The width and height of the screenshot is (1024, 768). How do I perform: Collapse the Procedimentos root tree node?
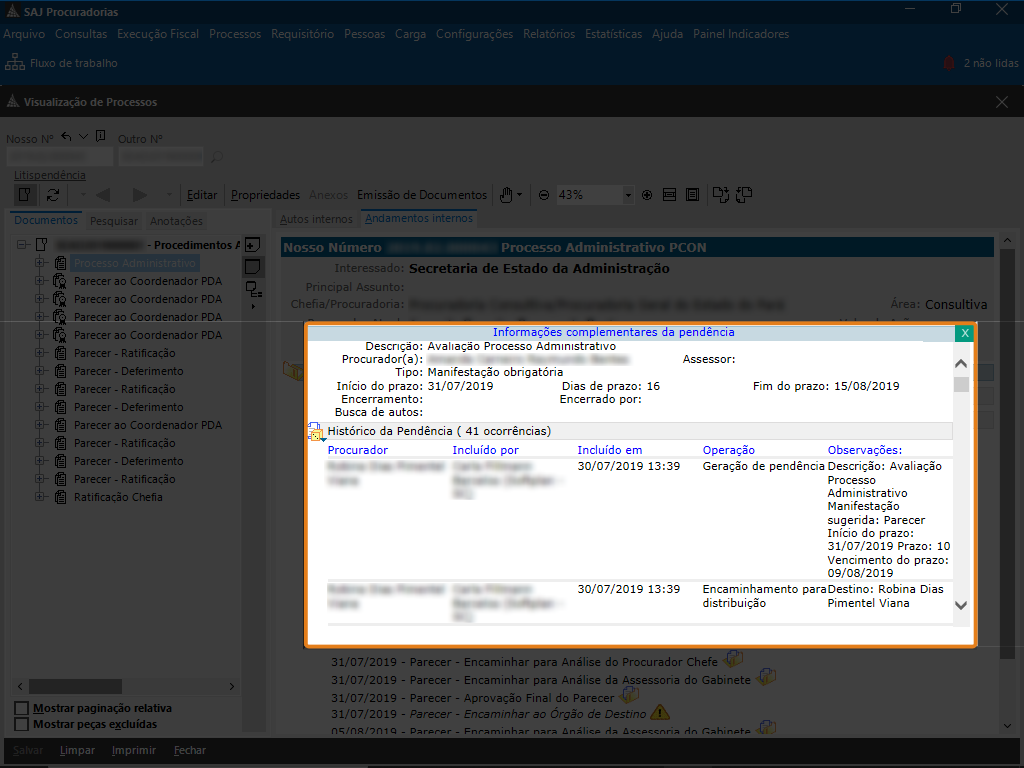point(23,245)
